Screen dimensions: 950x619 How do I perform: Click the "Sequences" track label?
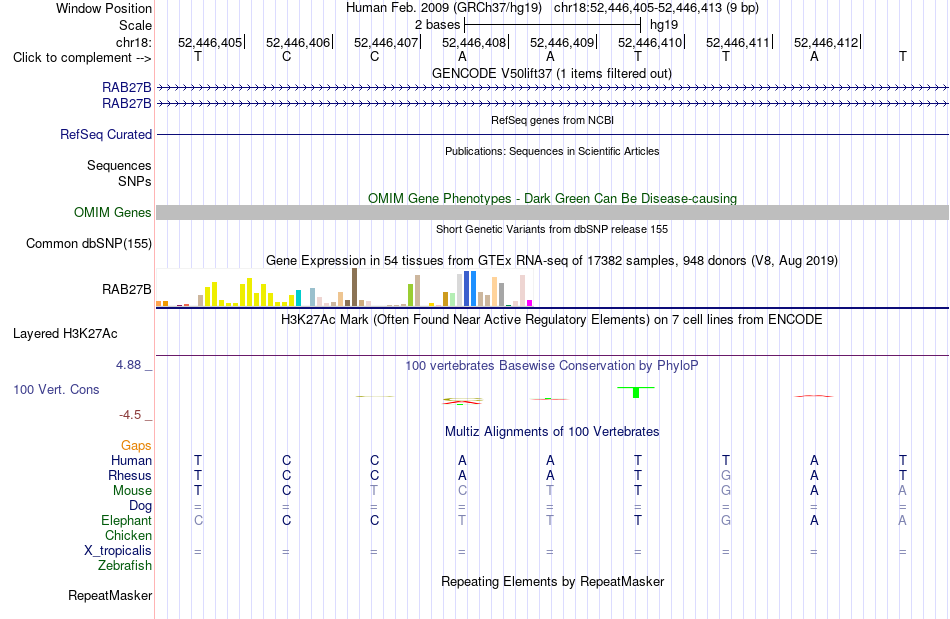click(x=119, y=165)
